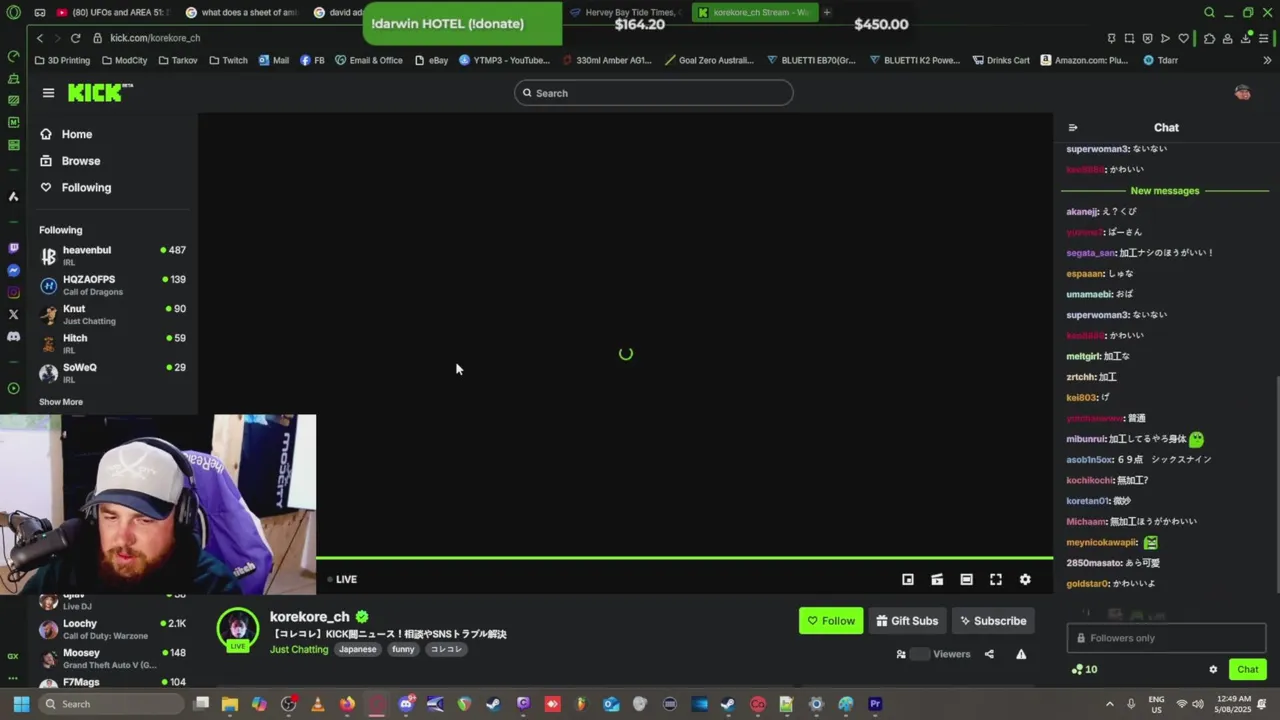Open Premiere Pro from the taskbar
Screen dimensions: 1280x720
point(875,704)
